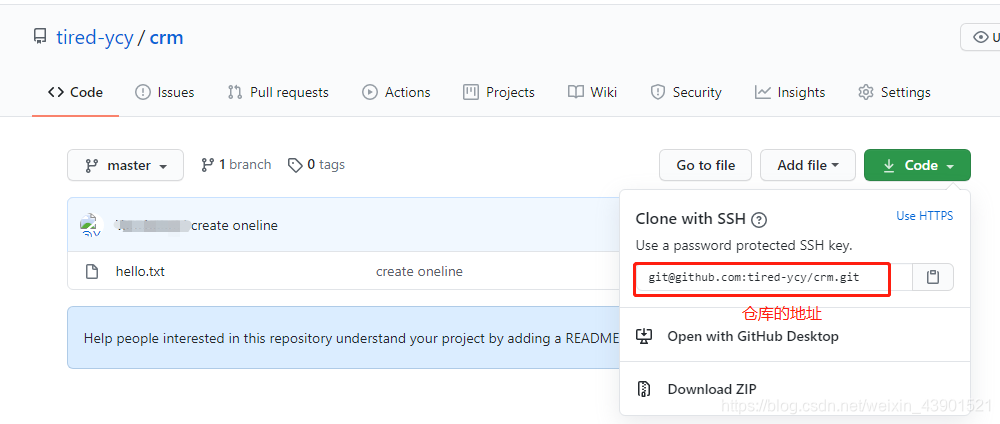Viewport: 1000px width, 424px height.
Task: Expand the master branch dropdown
Action: coord(125,165)
